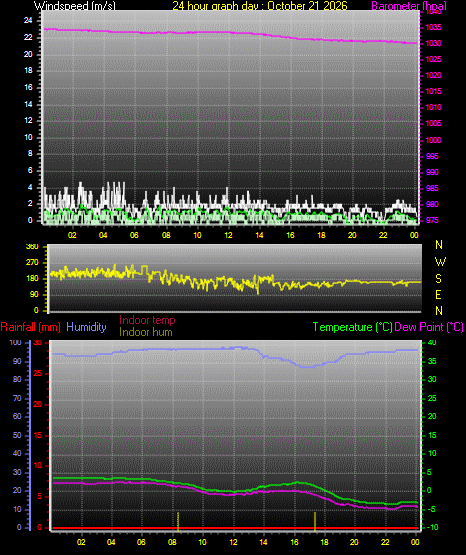Select the "Indoor hum" legend label
The image size is (466, 555).
pyautogui.click(x=146, y=332)
